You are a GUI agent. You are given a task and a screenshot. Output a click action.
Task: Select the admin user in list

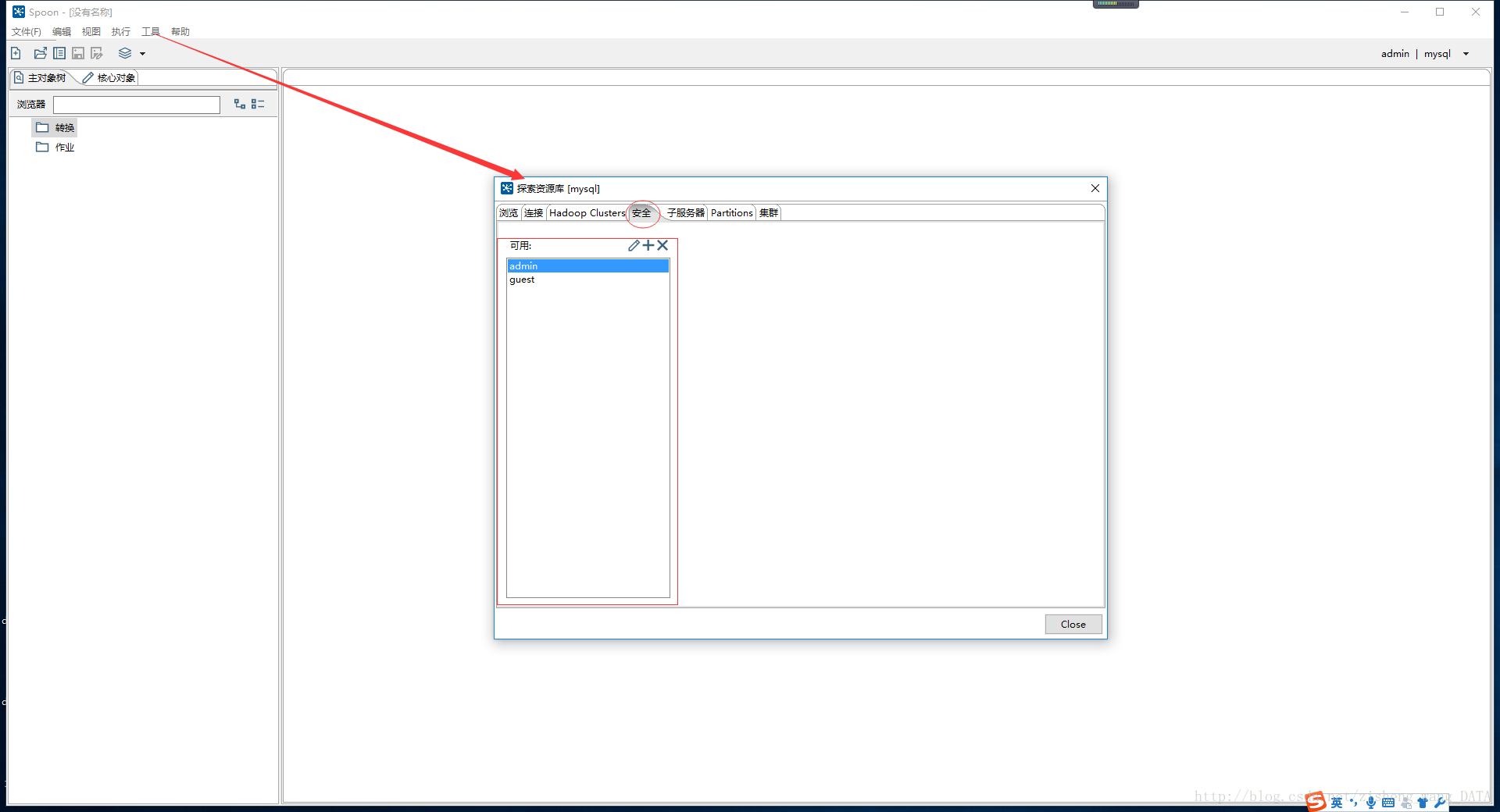(x=587, y=266)
